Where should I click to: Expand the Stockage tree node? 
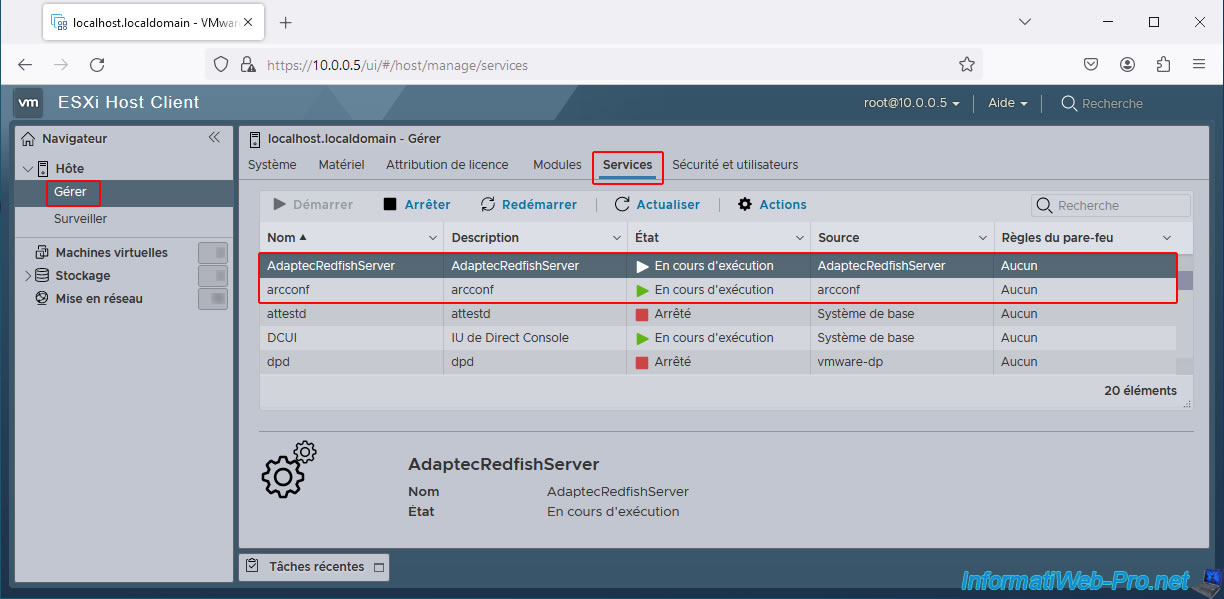[27, 276]
